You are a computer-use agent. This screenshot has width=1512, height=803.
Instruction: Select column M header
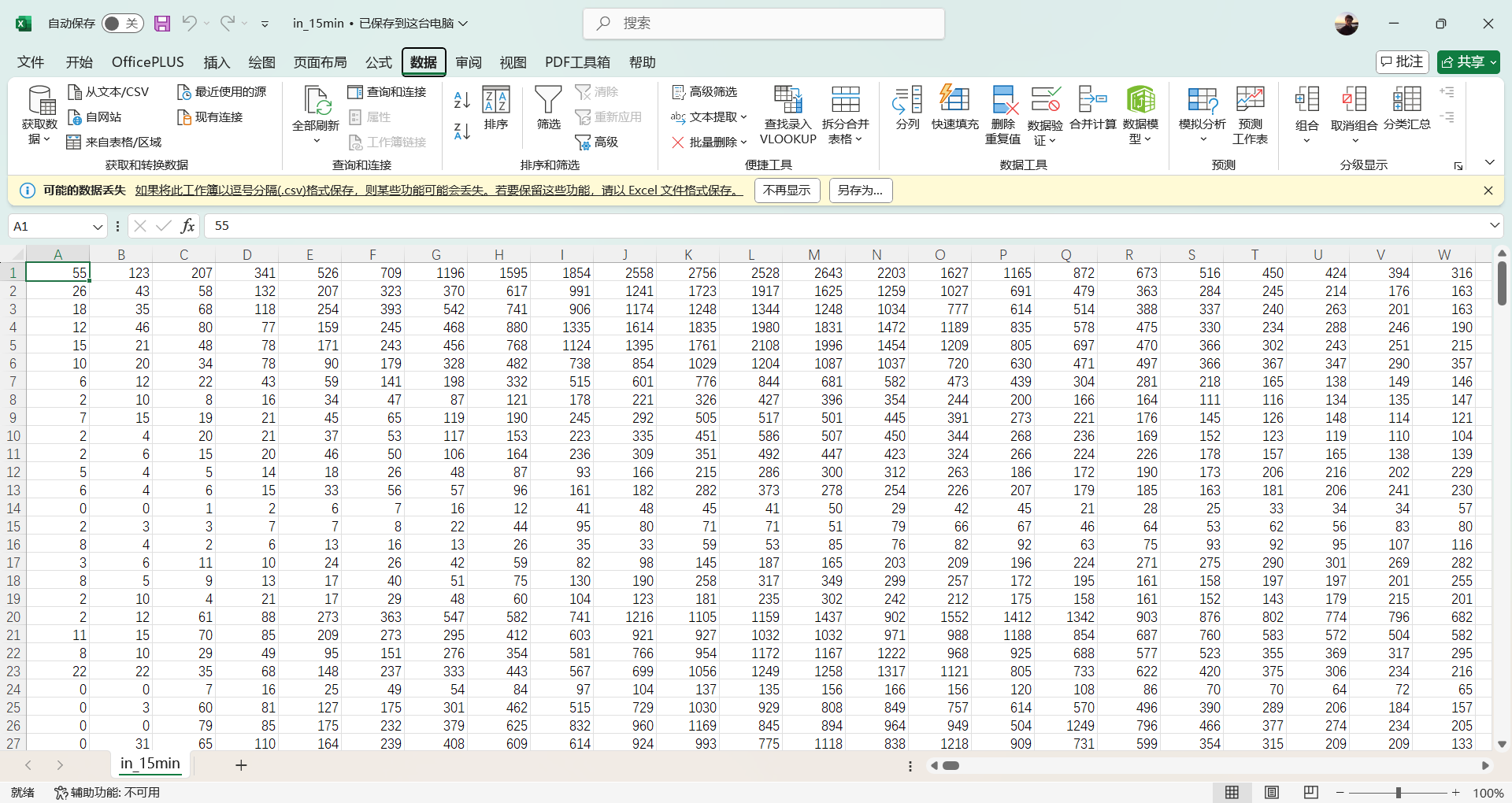click(814, 254)
